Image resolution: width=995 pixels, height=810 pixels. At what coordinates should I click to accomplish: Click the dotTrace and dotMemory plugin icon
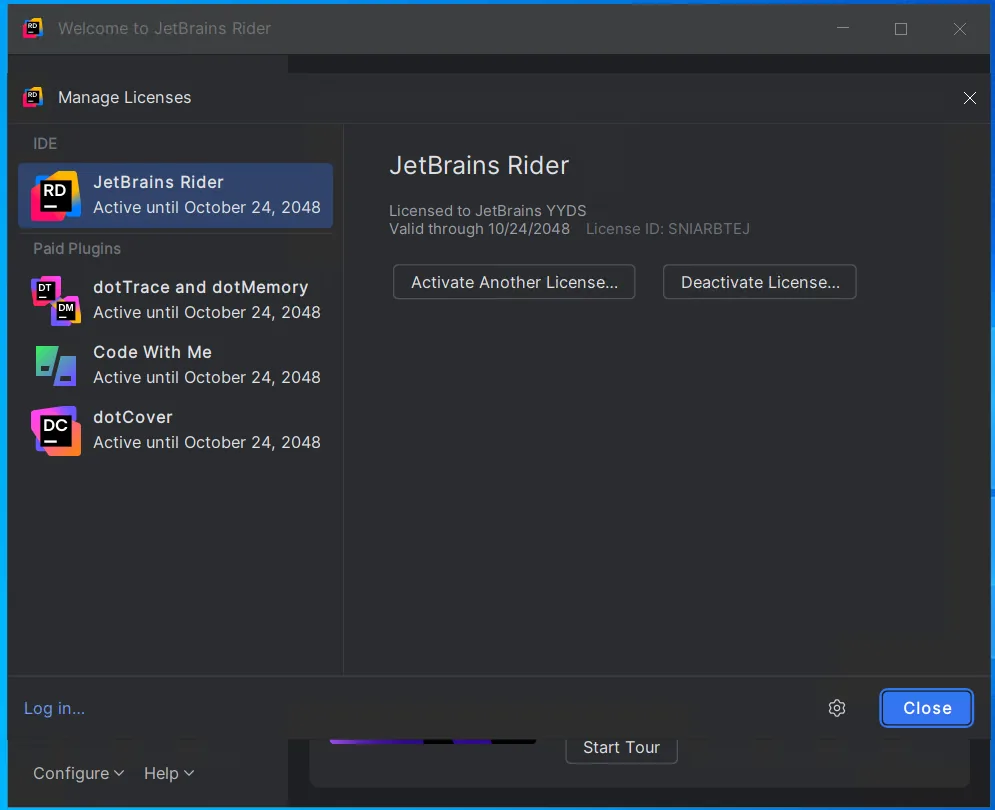[56, 300]
